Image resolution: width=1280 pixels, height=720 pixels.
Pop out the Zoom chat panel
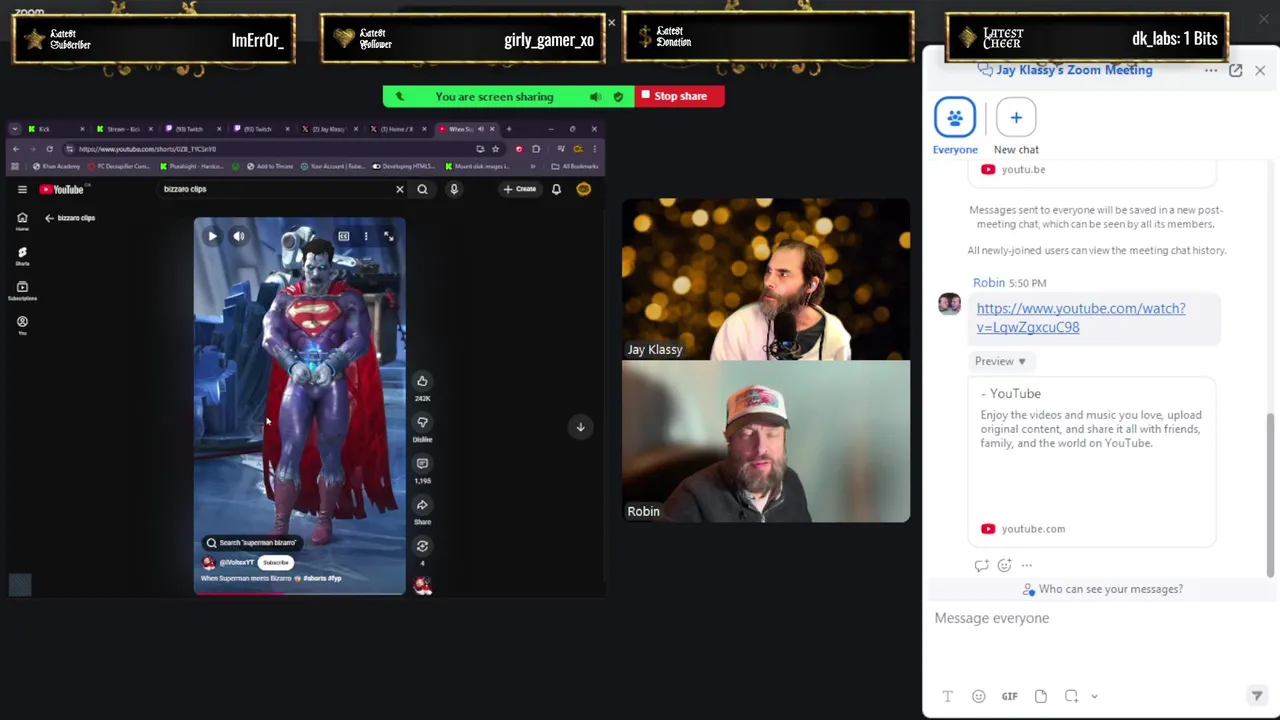click(x=1236, y=70)
